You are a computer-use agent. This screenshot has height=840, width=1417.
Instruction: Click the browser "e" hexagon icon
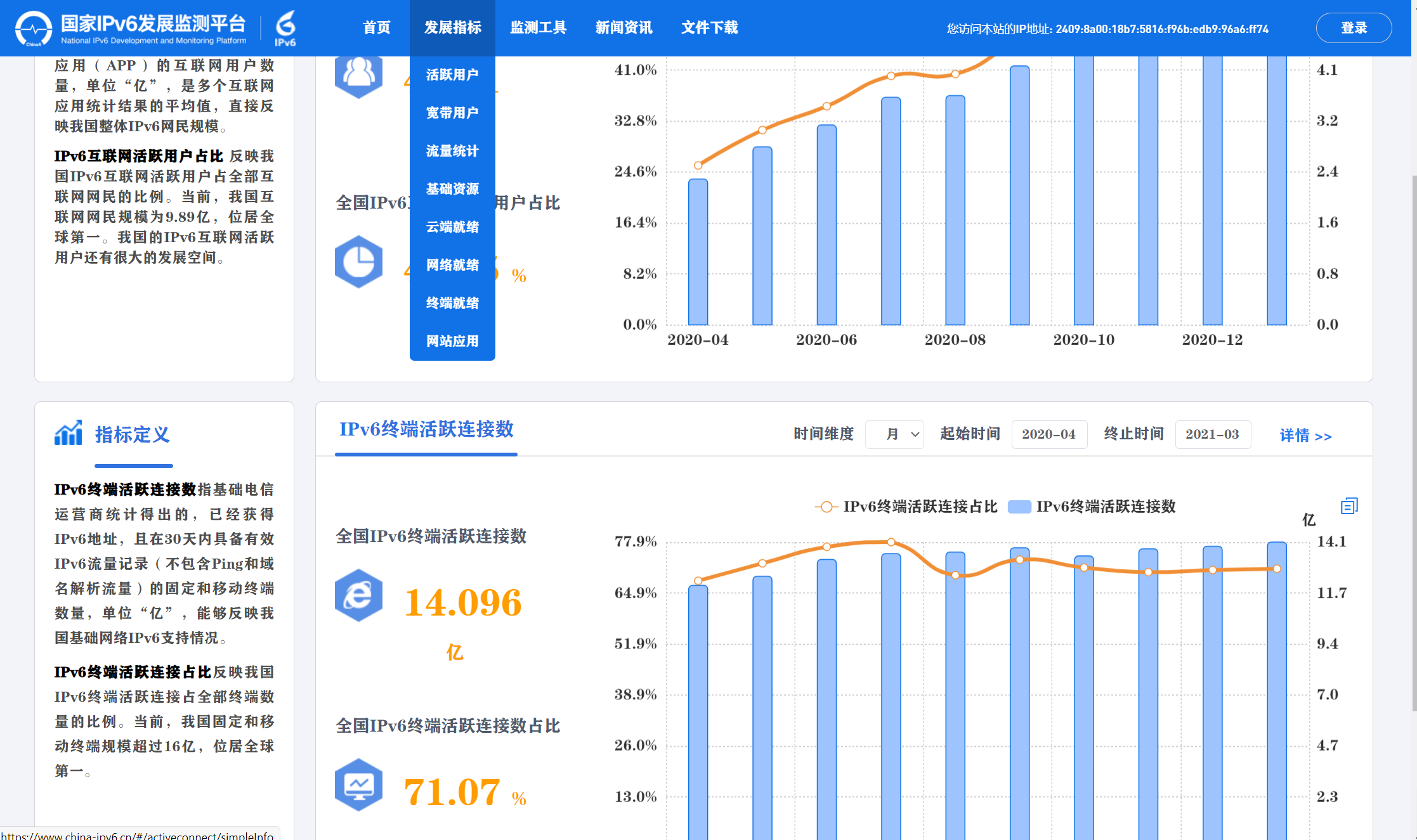[x=358, y=595]
